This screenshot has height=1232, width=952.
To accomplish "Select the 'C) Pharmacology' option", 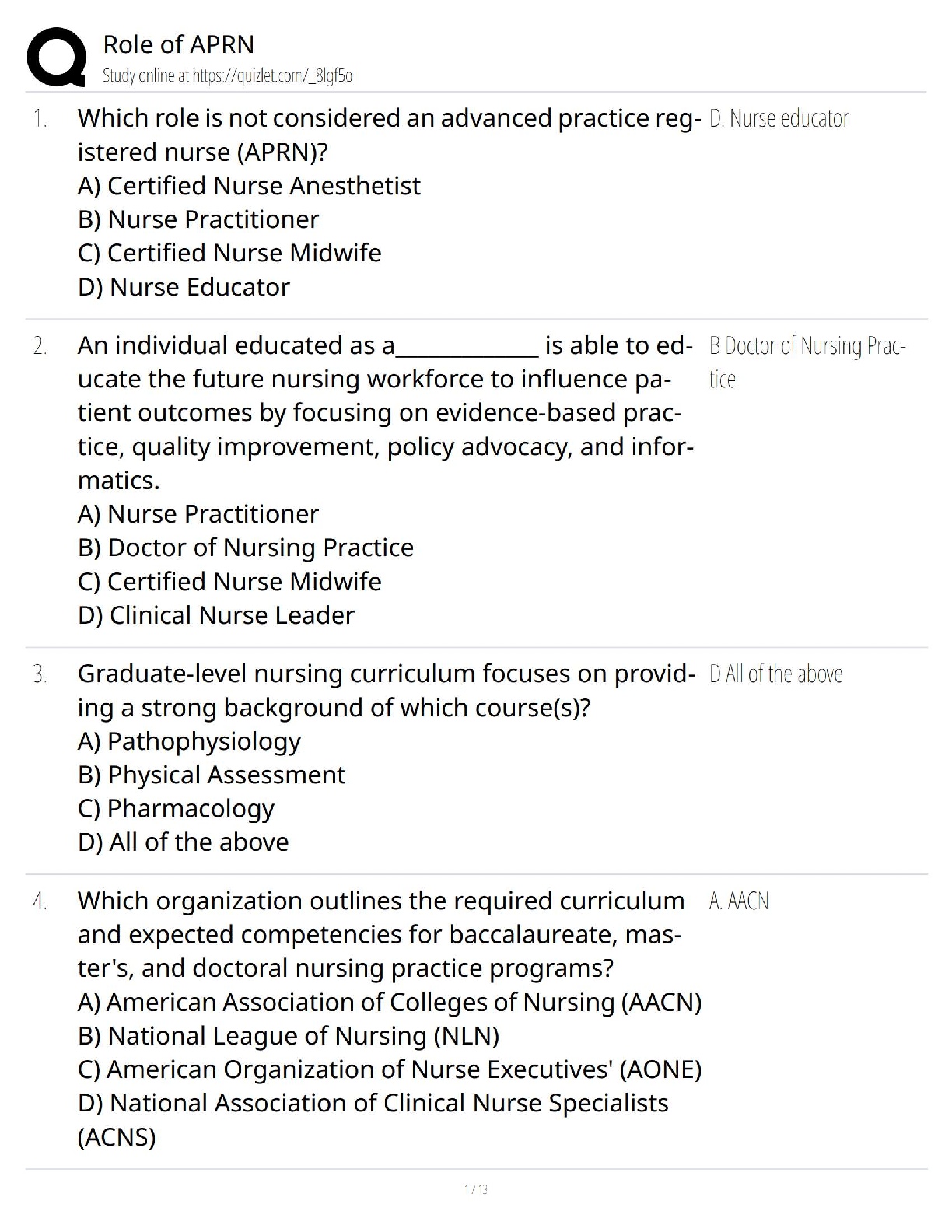I will click(176, 809).
